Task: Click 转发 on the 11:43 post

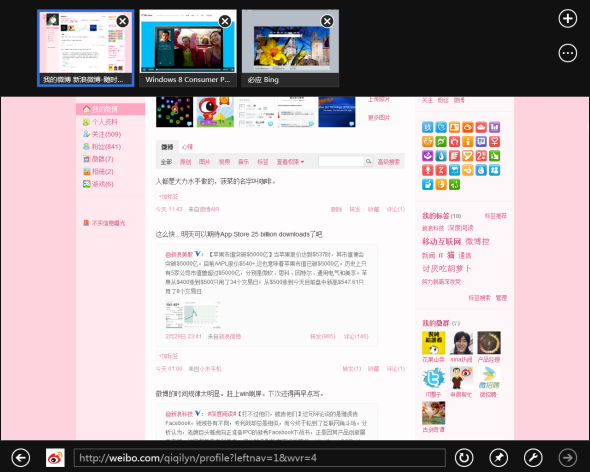Action: (355, 209)
